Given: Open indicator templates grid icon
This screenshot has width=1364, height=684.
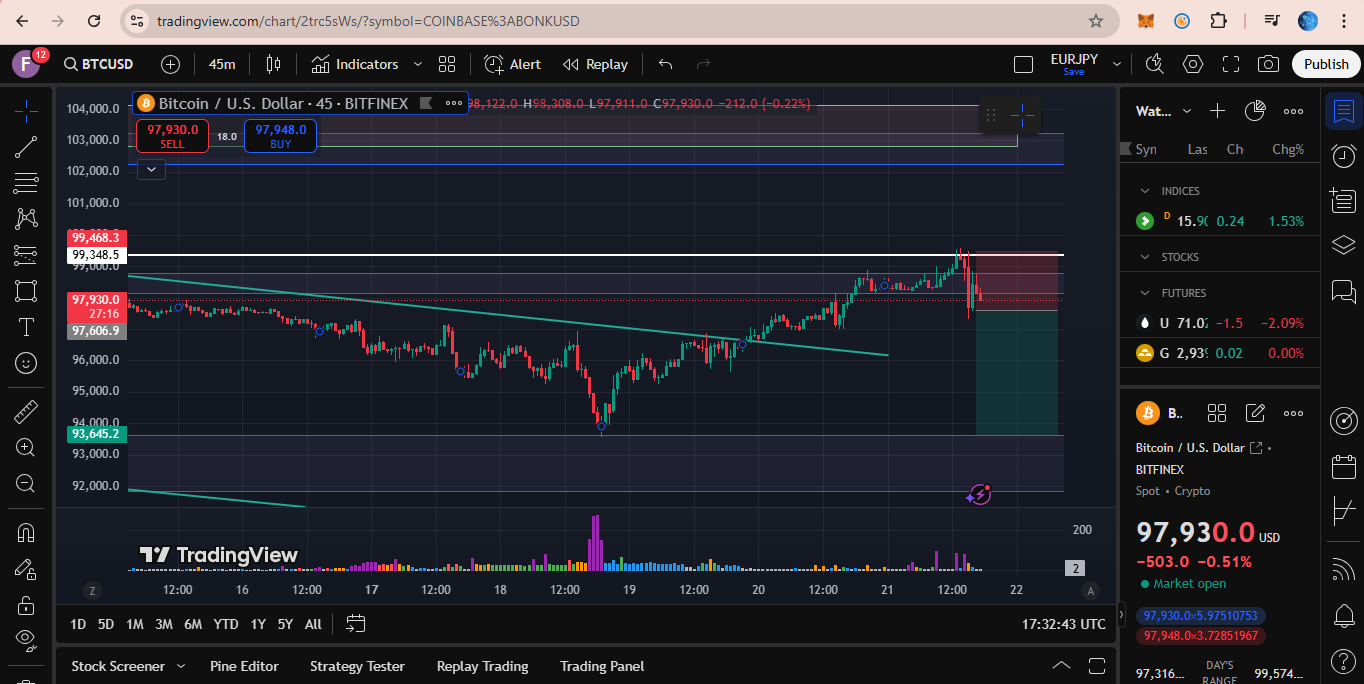Looking at the screenshot, I should pos(447,64).
